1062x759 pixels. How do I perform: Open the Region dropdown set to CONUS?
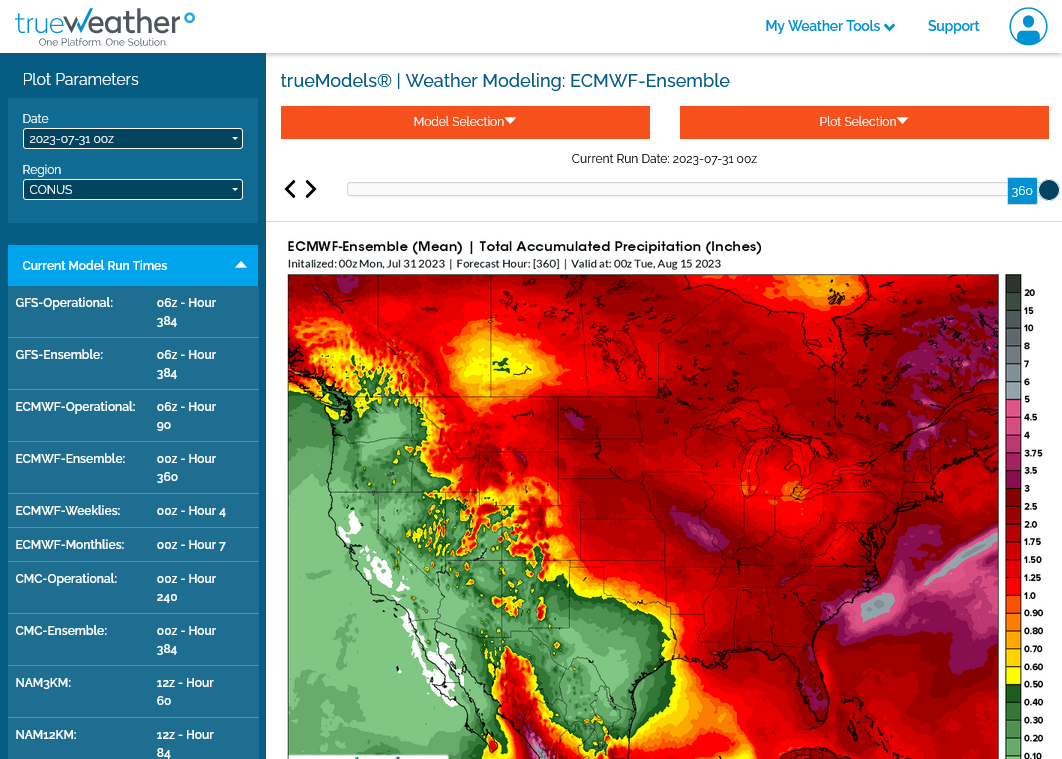click(x=133, y=190)
